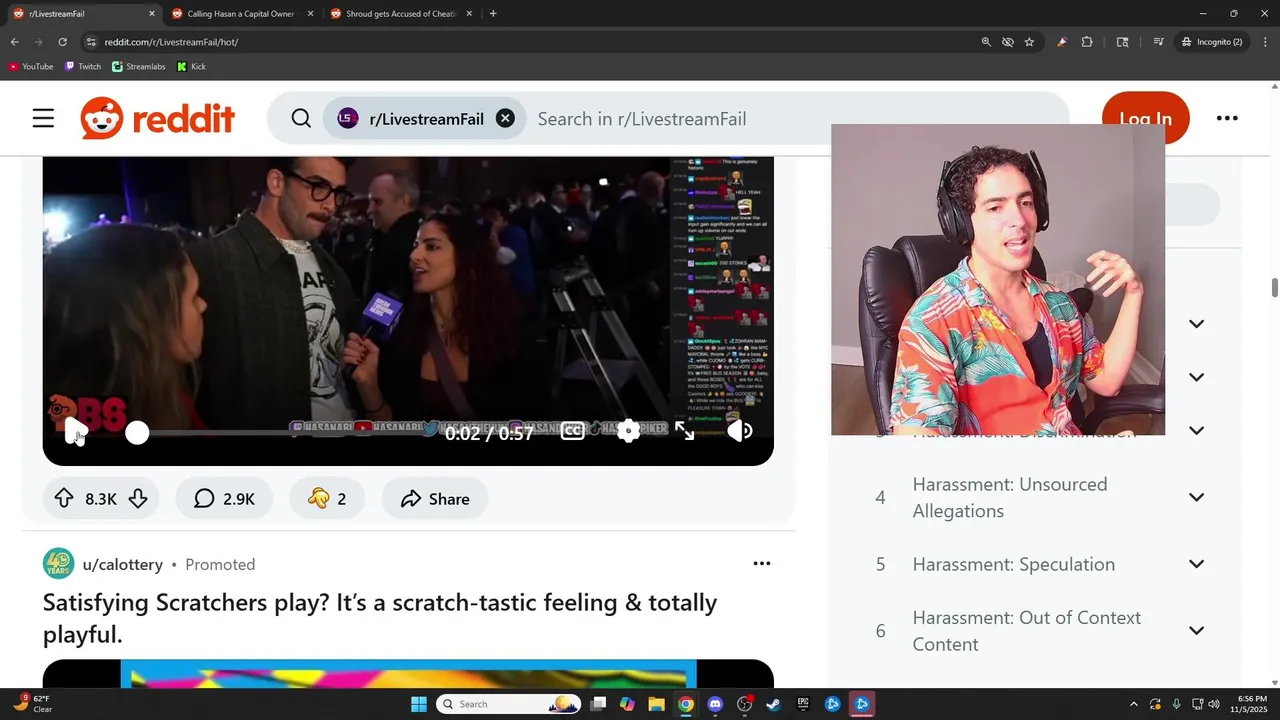Show hidden system tray icons
Viewport: 1280px width, 720px height.
[x=1133, y=704]
